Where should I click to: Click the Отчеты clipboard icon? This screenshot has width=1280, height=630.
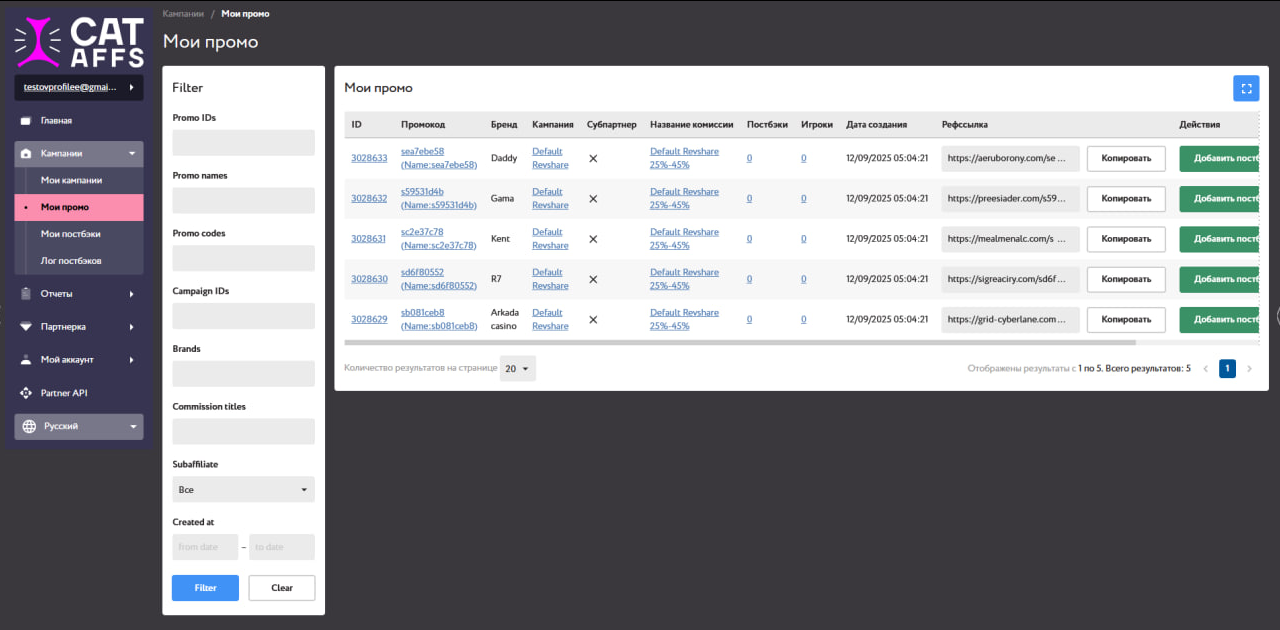[x=26, y=294]
